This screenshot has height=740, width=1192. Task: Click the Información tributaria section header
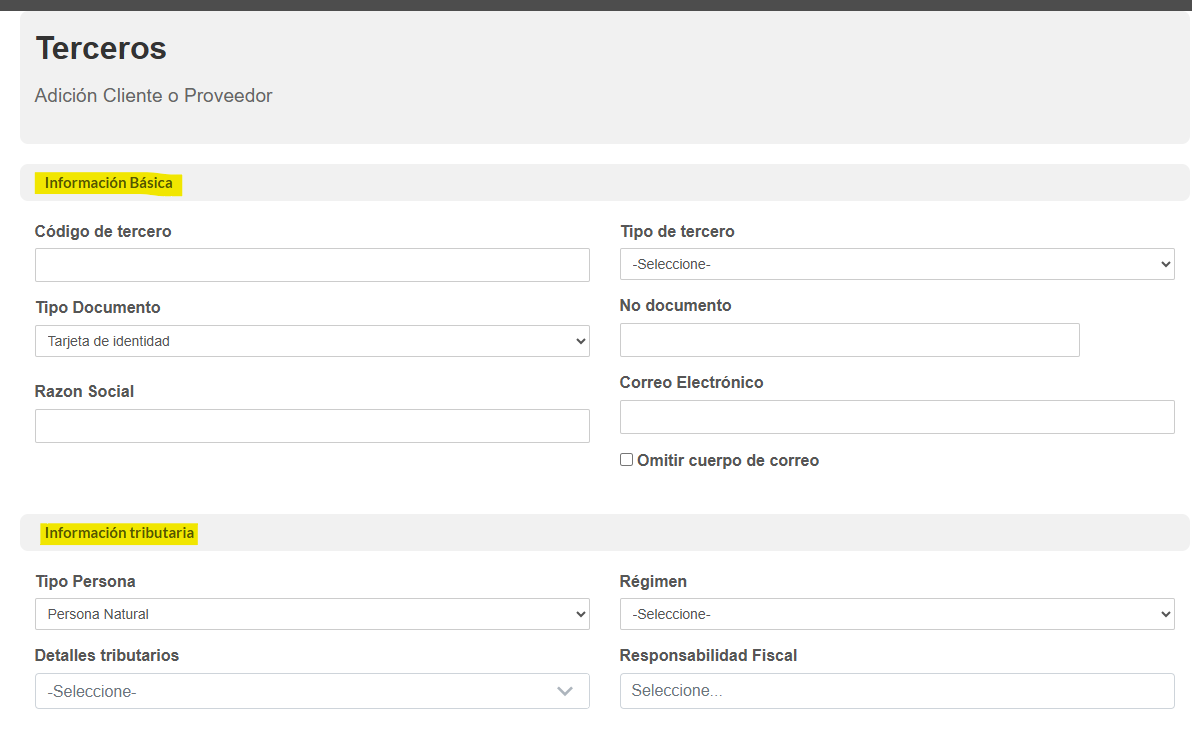[119, 533]
